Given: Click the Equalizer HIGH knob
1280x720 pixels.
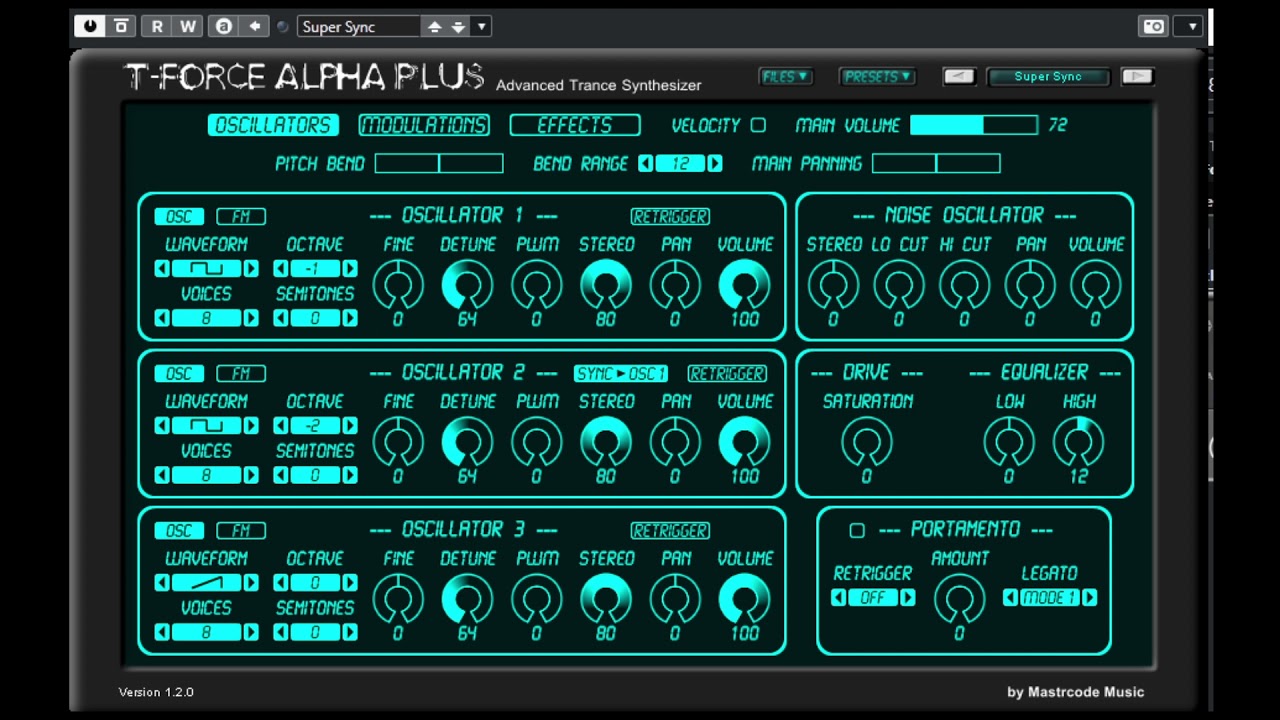Looking at the screenshot, I should (x=1079, y=442).
